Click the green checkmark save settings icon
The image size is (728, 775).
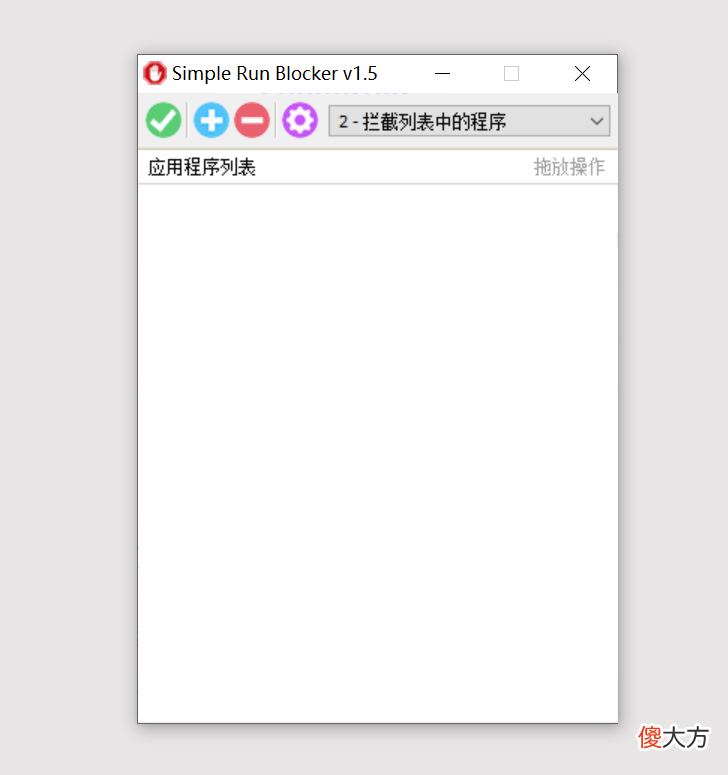pyautogui.click(x=164, y=120)
